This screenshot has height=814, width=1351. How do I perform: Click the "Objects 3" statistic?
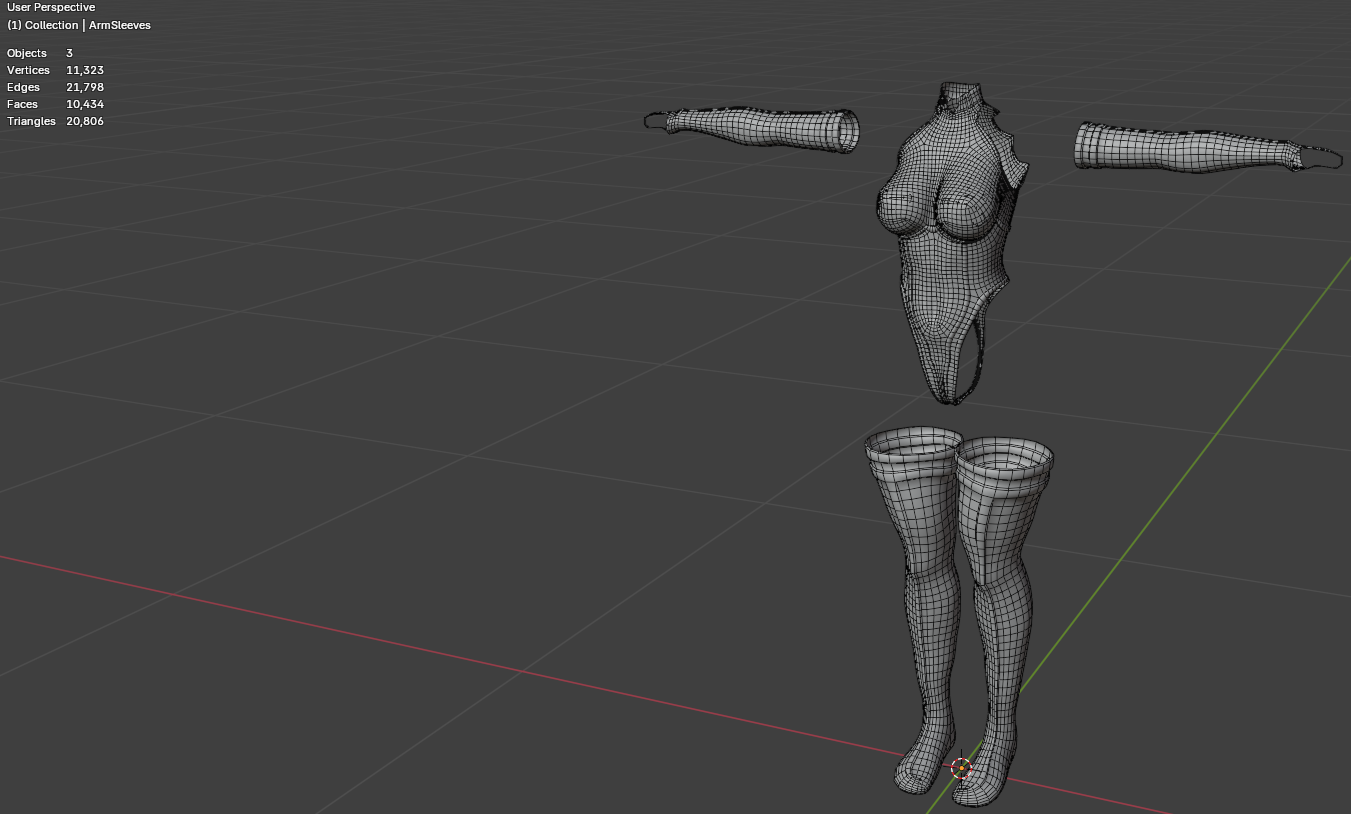(40, 53)
